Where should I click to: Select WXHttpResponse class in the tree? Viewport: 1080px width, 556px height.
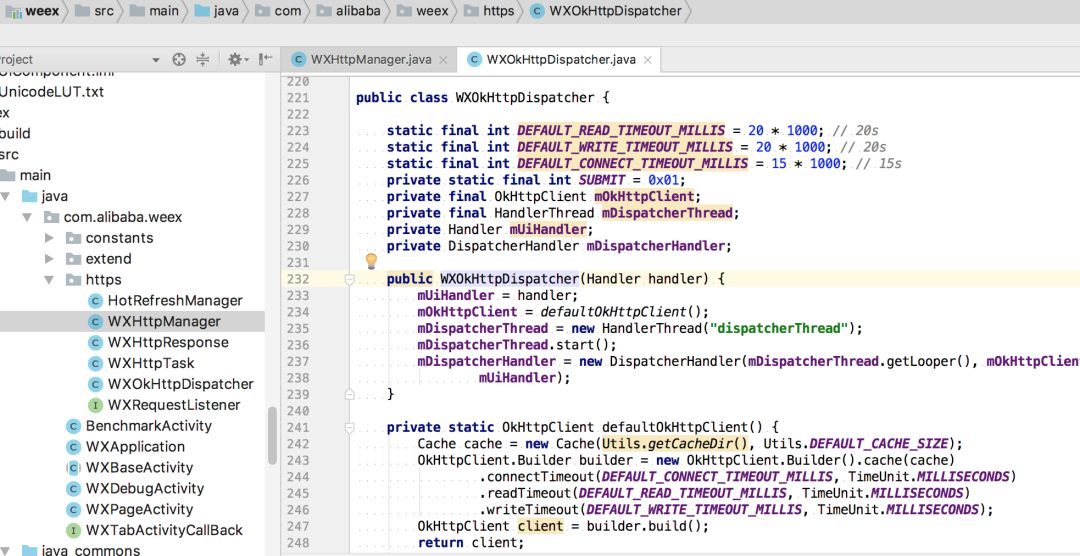tap(168, 342)
